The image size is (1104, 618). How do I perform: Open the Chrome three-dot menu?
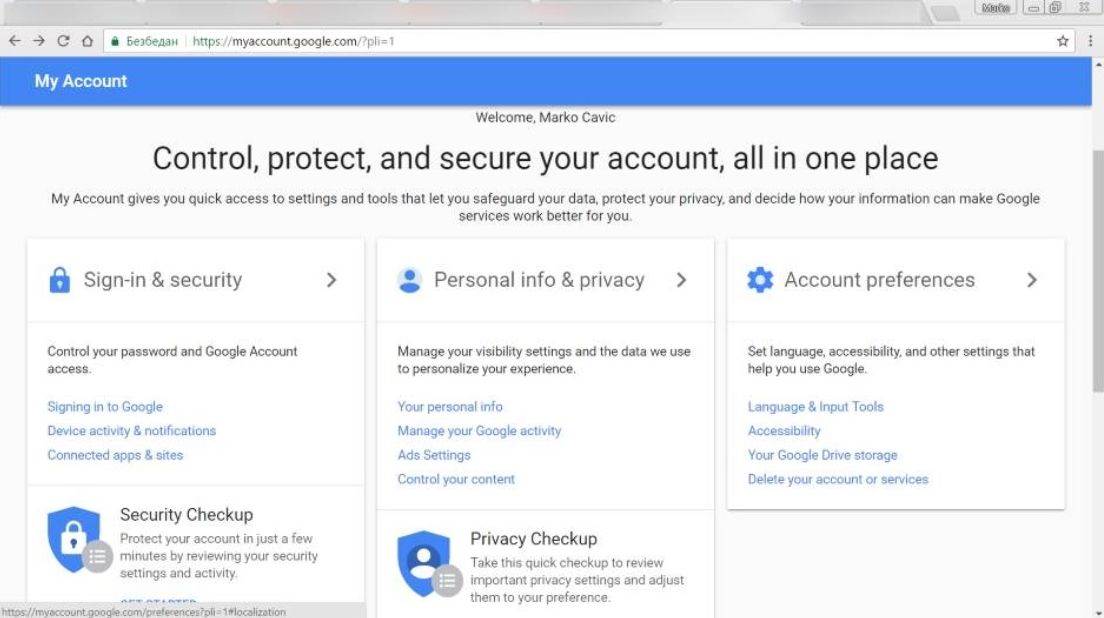[1091, 41]
